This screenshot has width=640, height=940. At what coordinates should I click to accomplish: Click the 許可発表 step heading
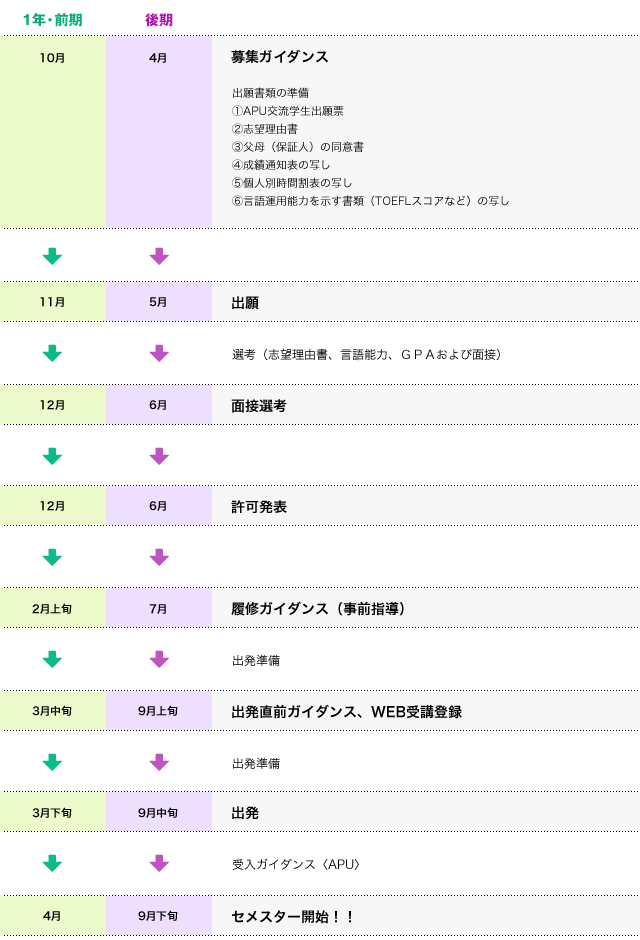click(x=258, y=507)
